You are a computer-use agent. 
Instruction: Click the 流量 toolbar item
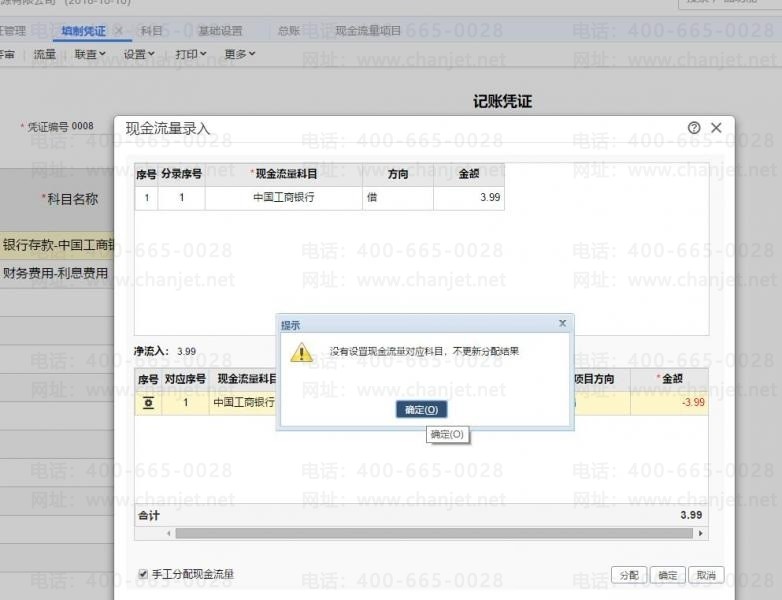coord(44,54)
